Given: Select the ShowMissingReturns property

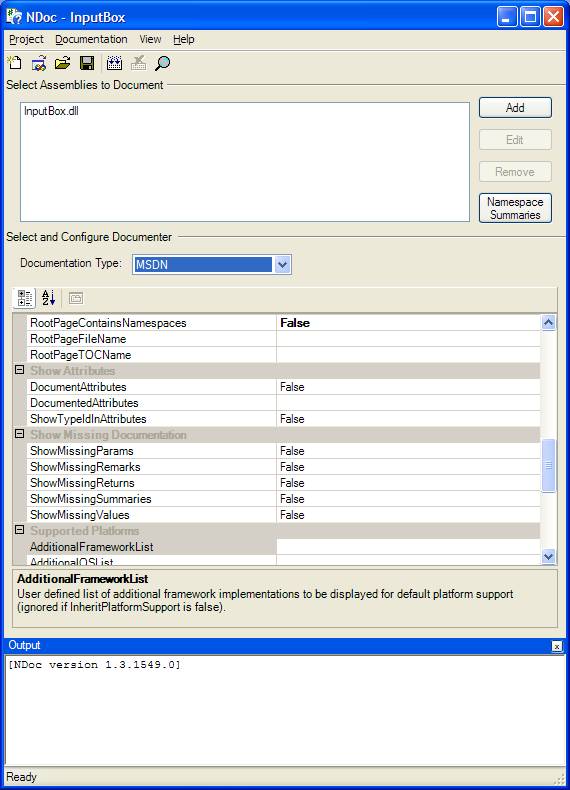Looking at the screenshot, I should pyautogui.click(x=151, y=483).
